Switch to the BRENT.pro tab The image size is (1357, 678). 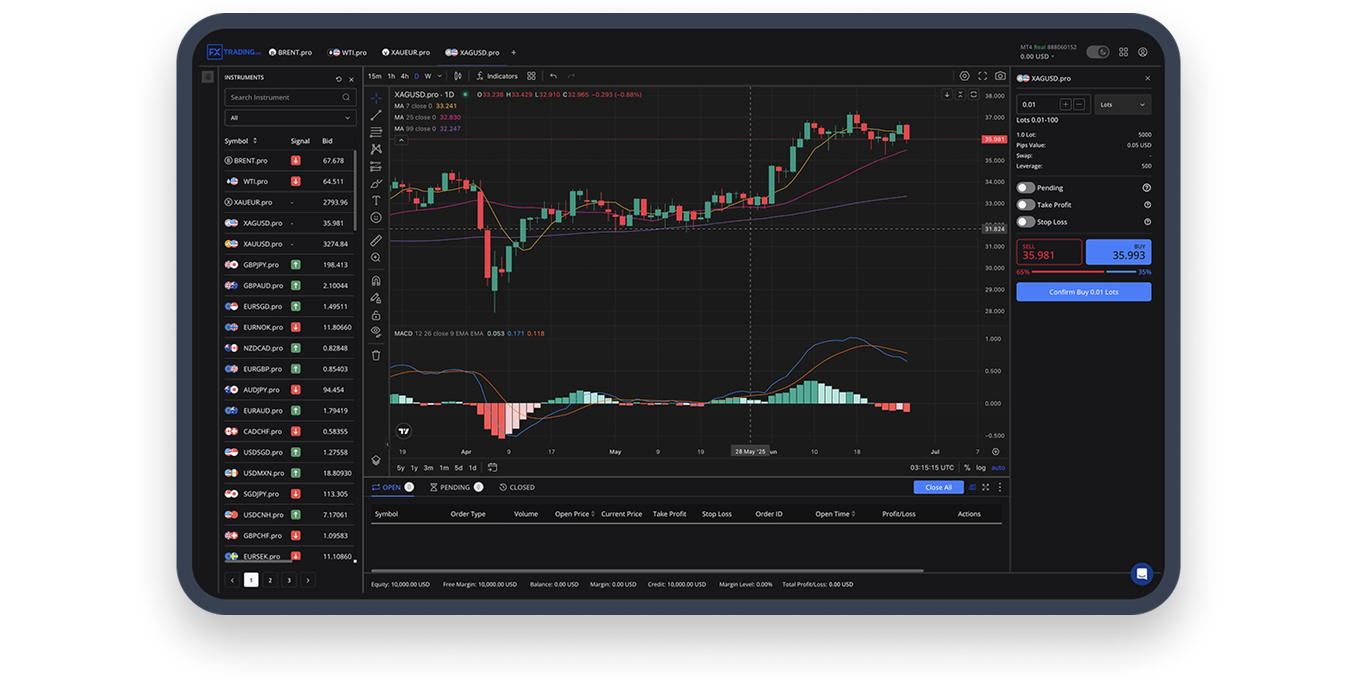point(291,52)
